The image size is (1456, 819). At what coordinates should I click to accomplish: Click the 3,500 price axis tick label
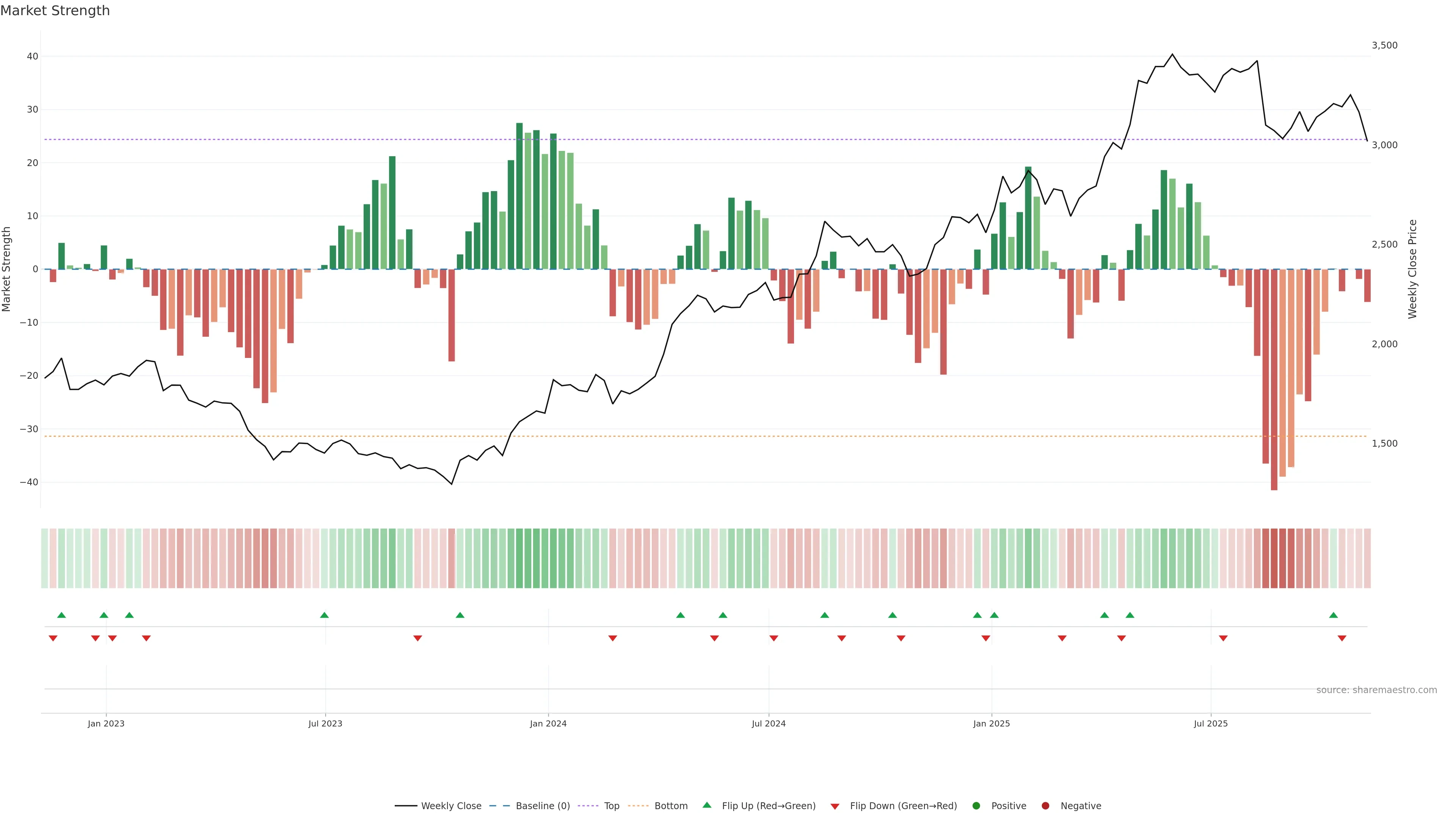pos(1384,45)
